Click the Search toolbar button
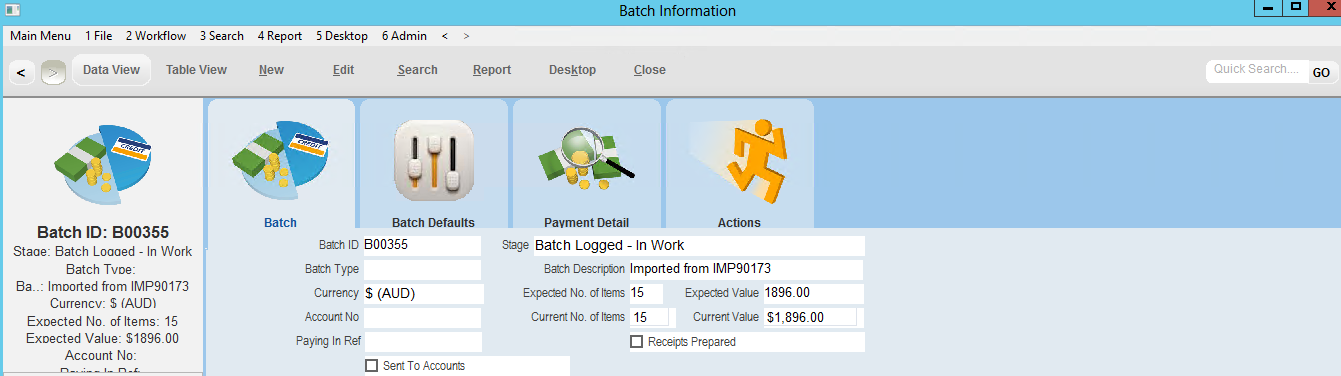Screen dimensions: 1341x376 click(x=417, y=70)
